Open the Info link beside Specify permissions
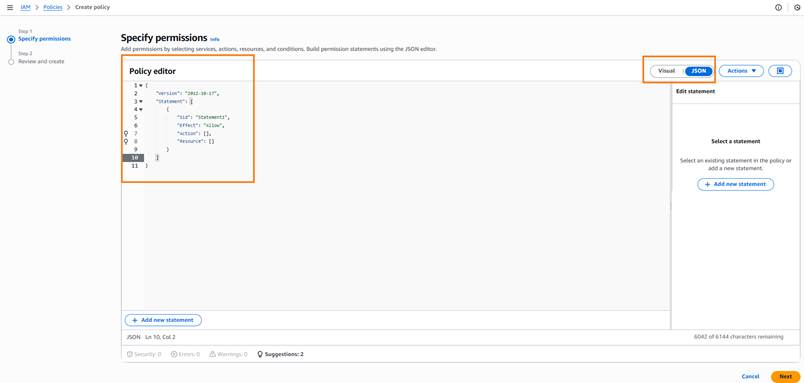Image resolution: width=804 pixels, height=383 pixels. coord(215,39)
